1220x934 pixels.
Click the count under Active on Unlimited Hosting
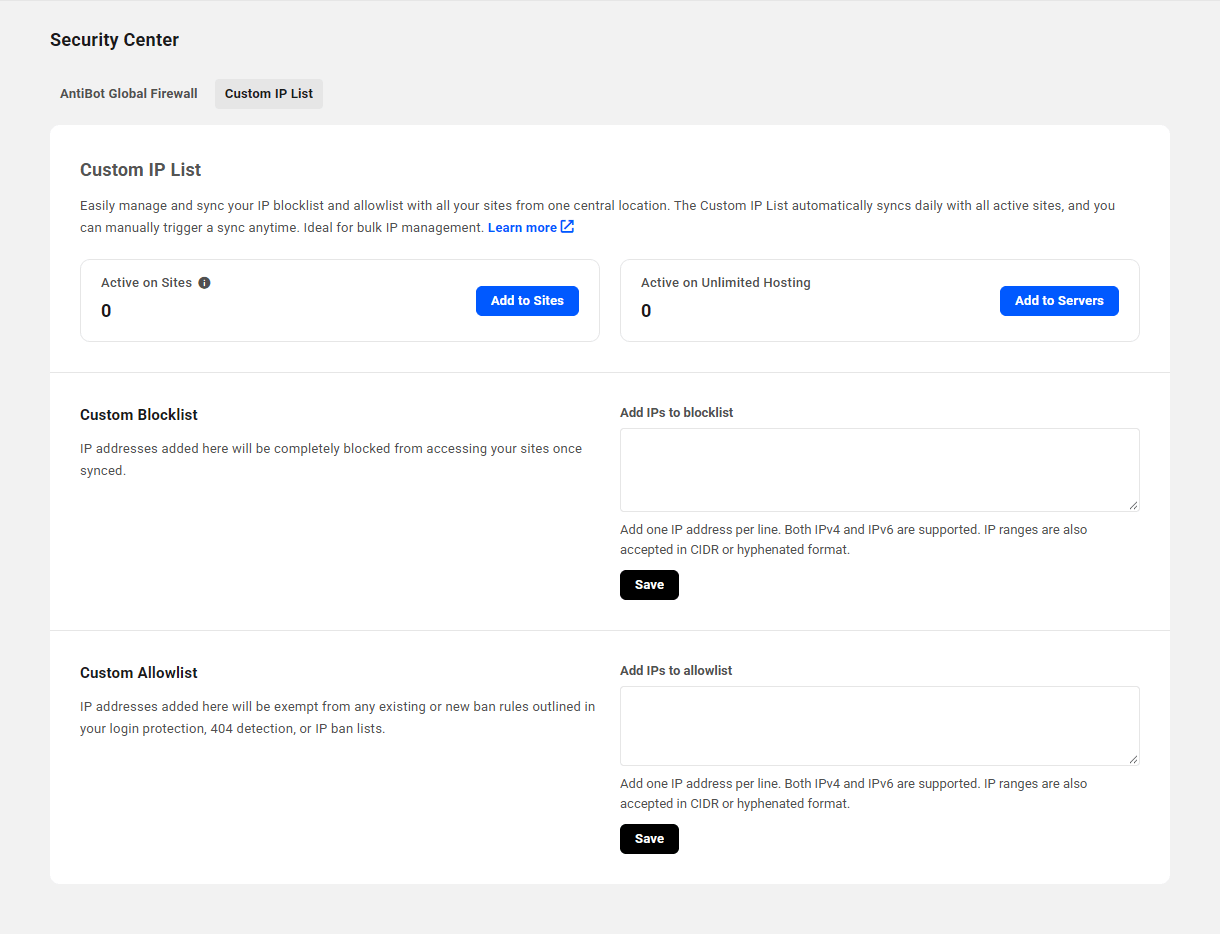[646, 311]
